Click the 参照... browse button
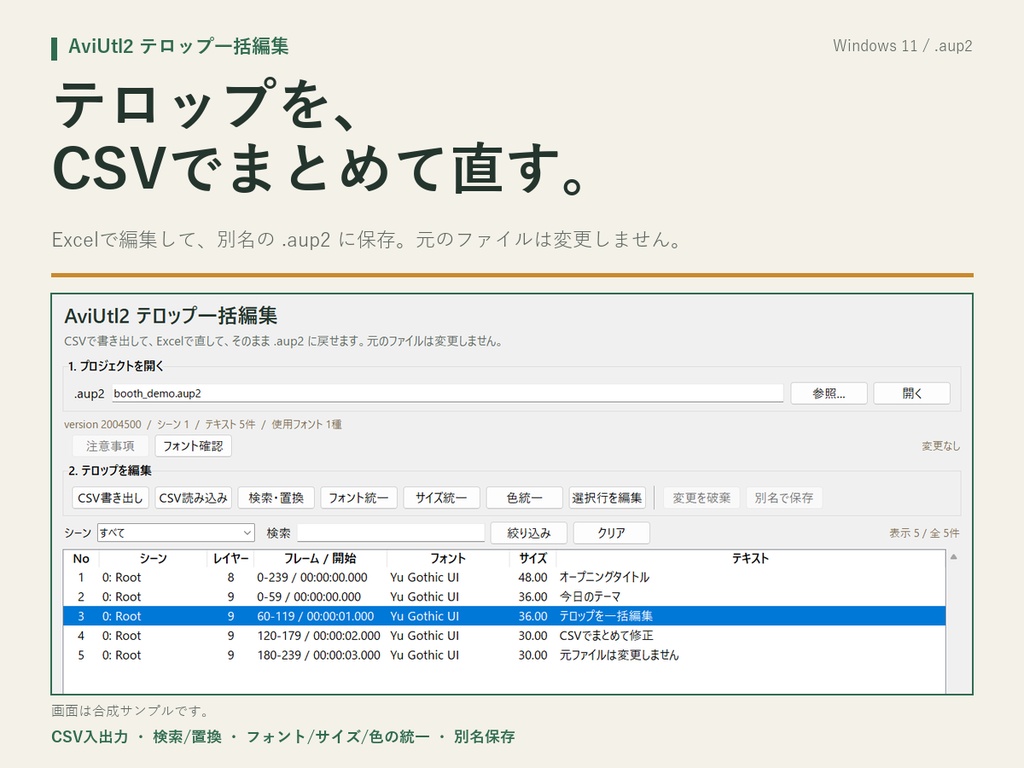The height and width of the screenshot is (768, 1024). tap(829, 393)
